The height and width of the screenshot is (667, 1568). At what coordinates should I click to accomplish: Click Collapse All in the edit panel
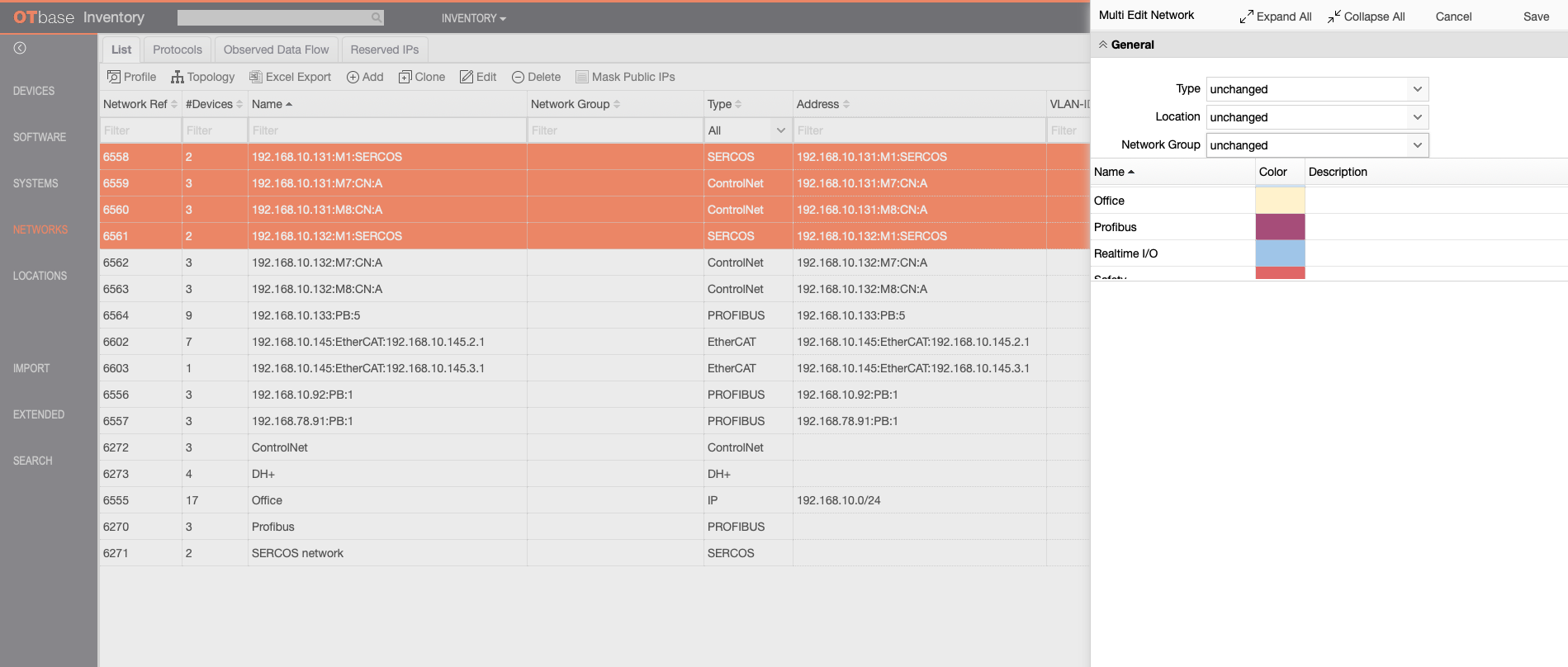[1366, 17]
